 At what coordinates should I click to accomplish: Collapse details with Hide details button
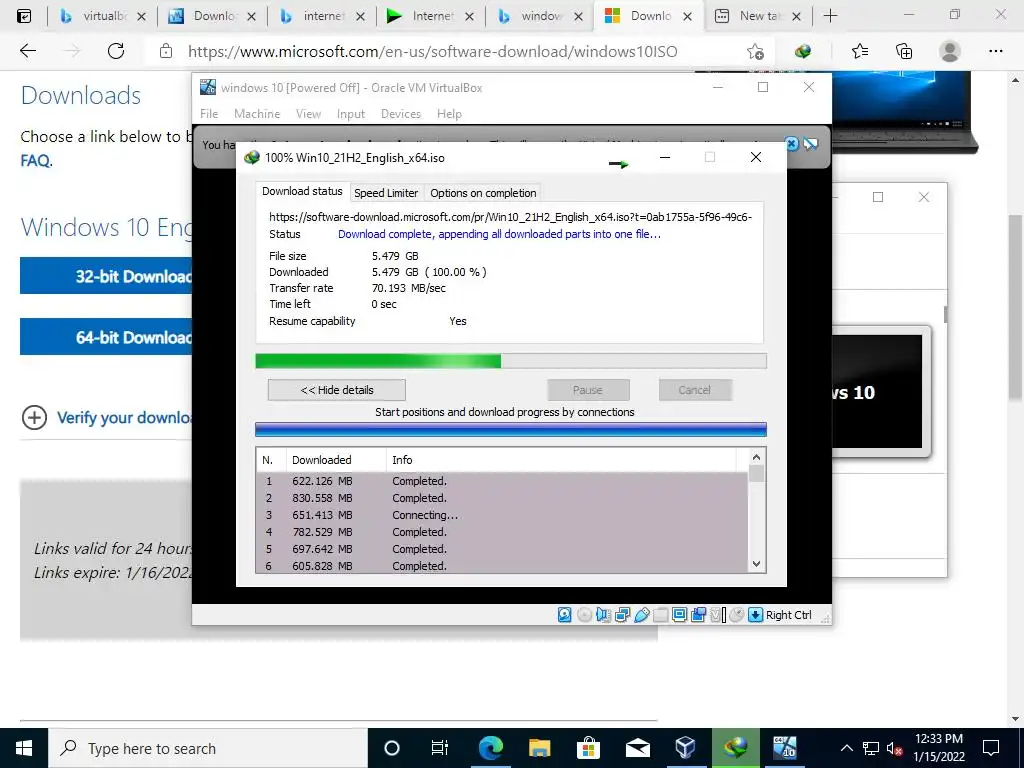pyautogui.click(x=336, y=390)
